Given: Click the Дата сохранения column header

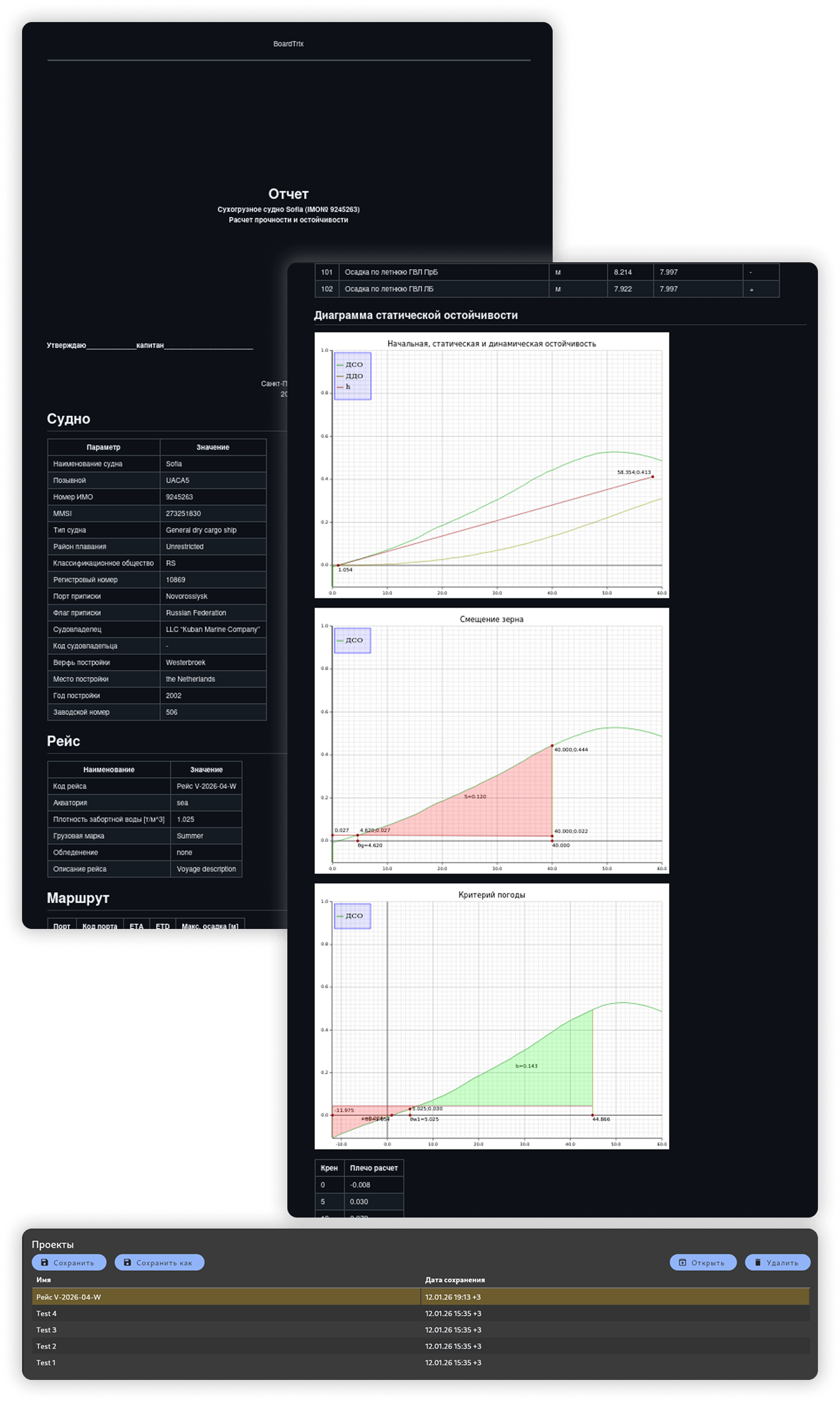Looking at the screenshot, I should click(455, 1280).
